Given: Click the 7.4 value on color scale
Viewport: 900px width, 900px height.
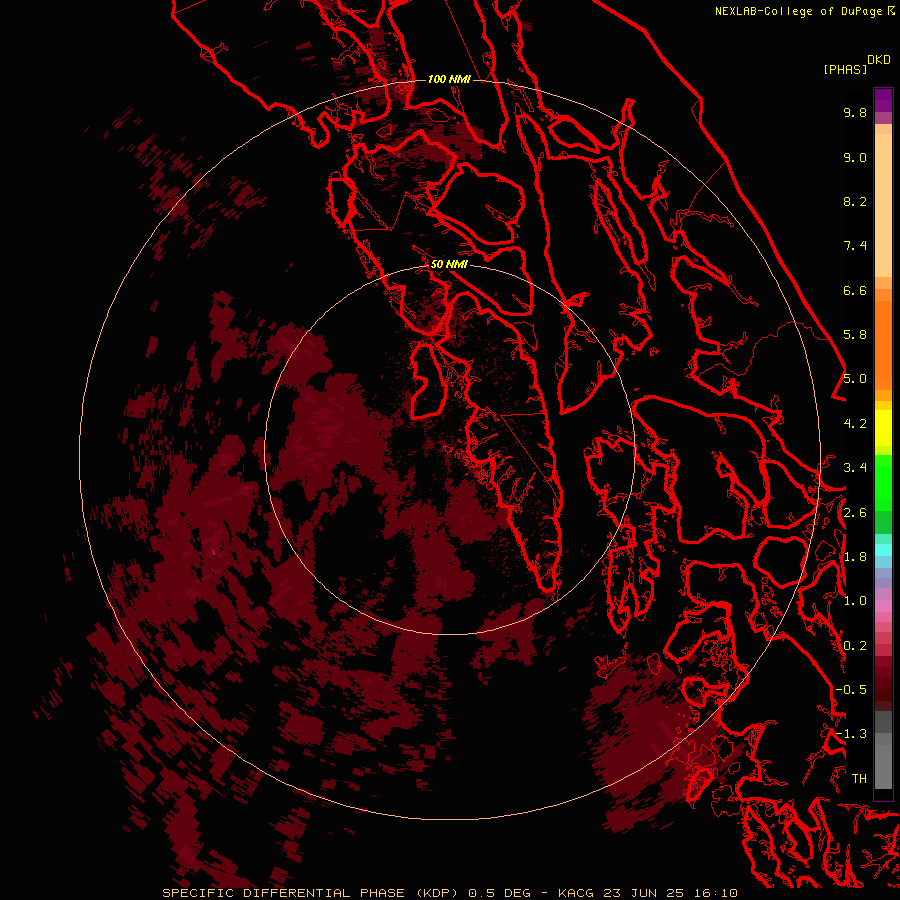Looking at the screenshot, I should click(855, 246).
